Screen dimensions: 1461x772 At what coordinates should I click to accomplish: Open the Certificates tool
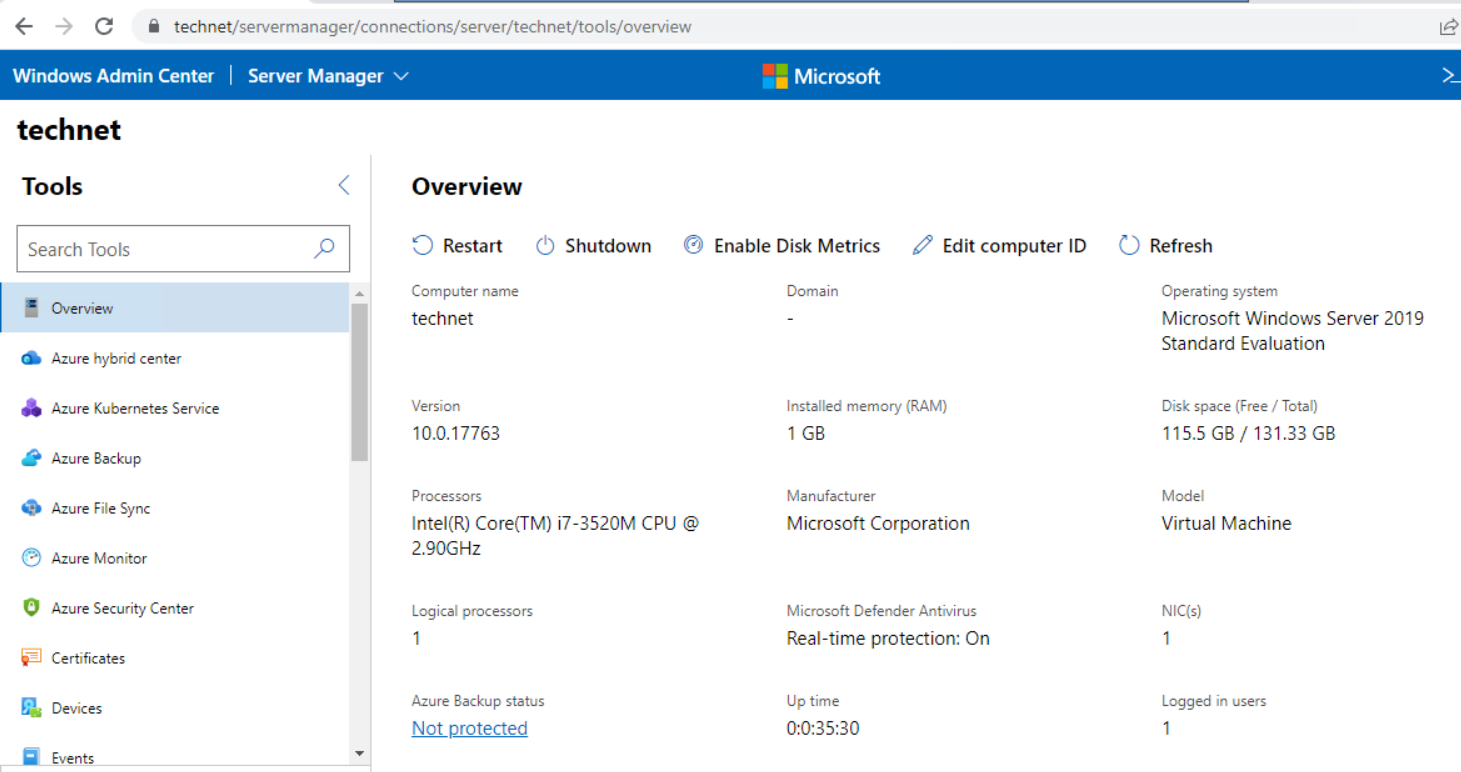pyautogui.click(x=88, y=658)
